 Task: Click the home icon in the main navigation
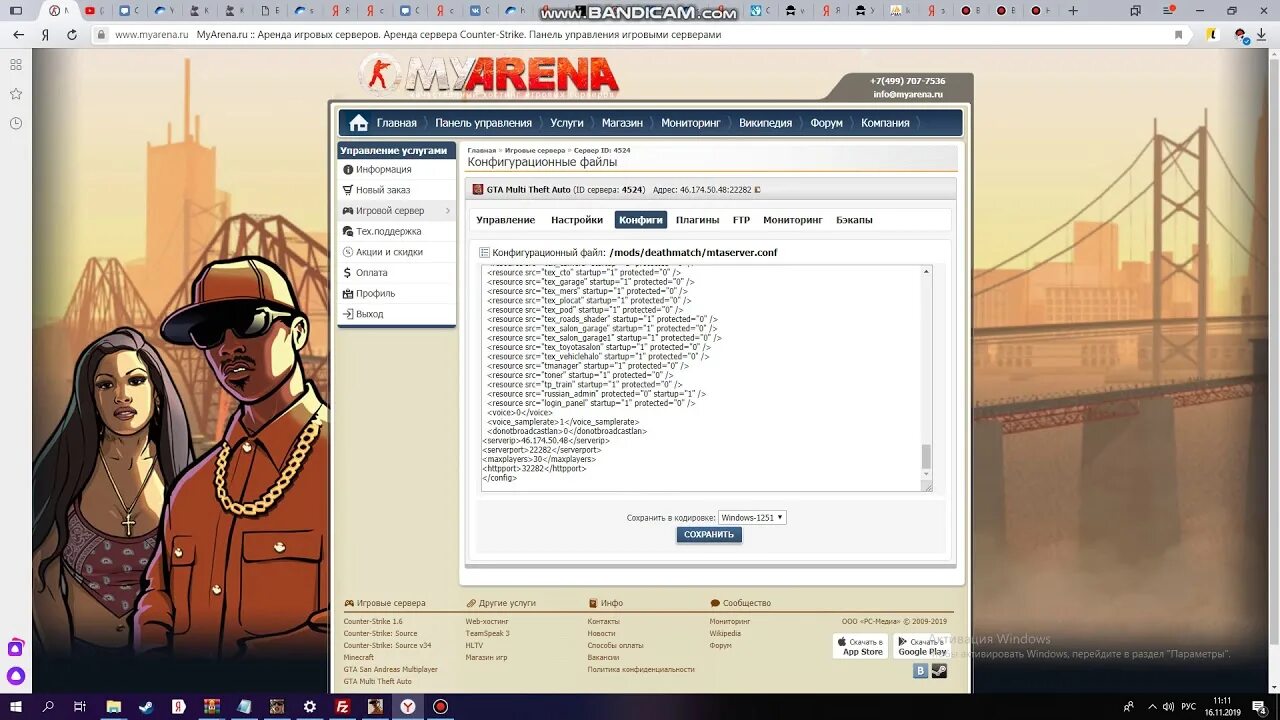click(358, 123)
